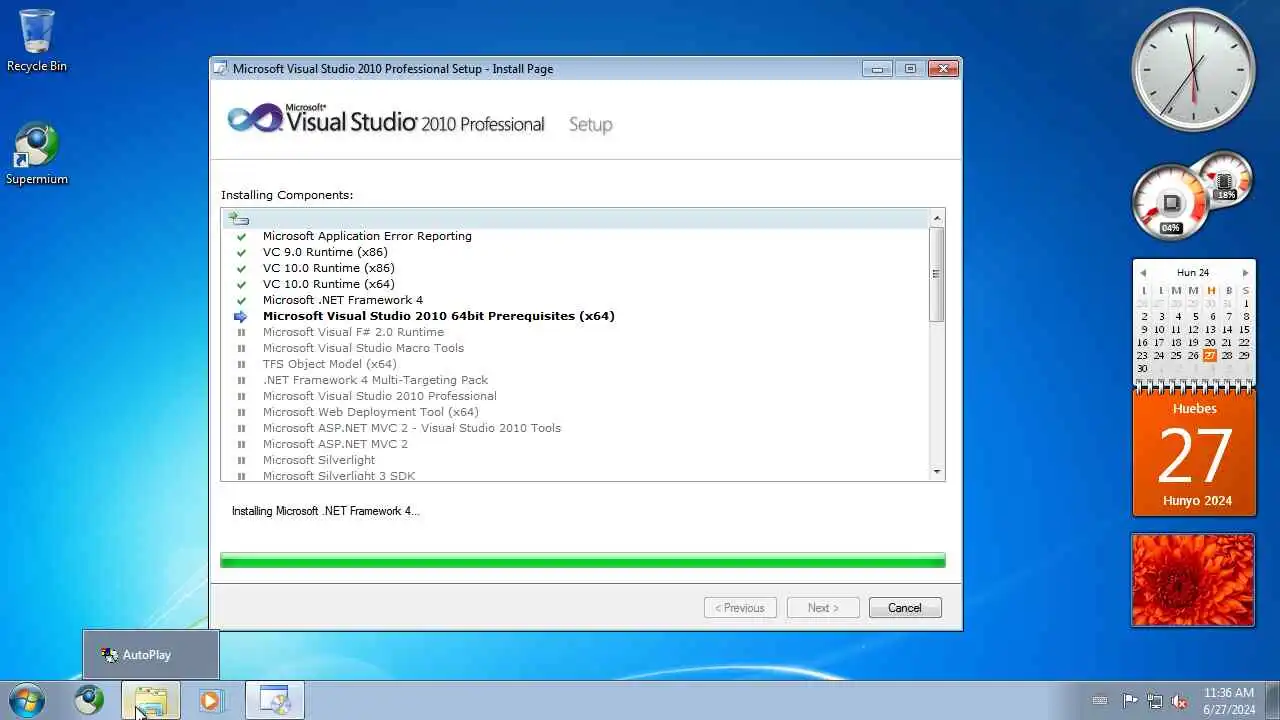Click the CPU meter gadget
This screenshot has width=1280, height=720.
1171,204
